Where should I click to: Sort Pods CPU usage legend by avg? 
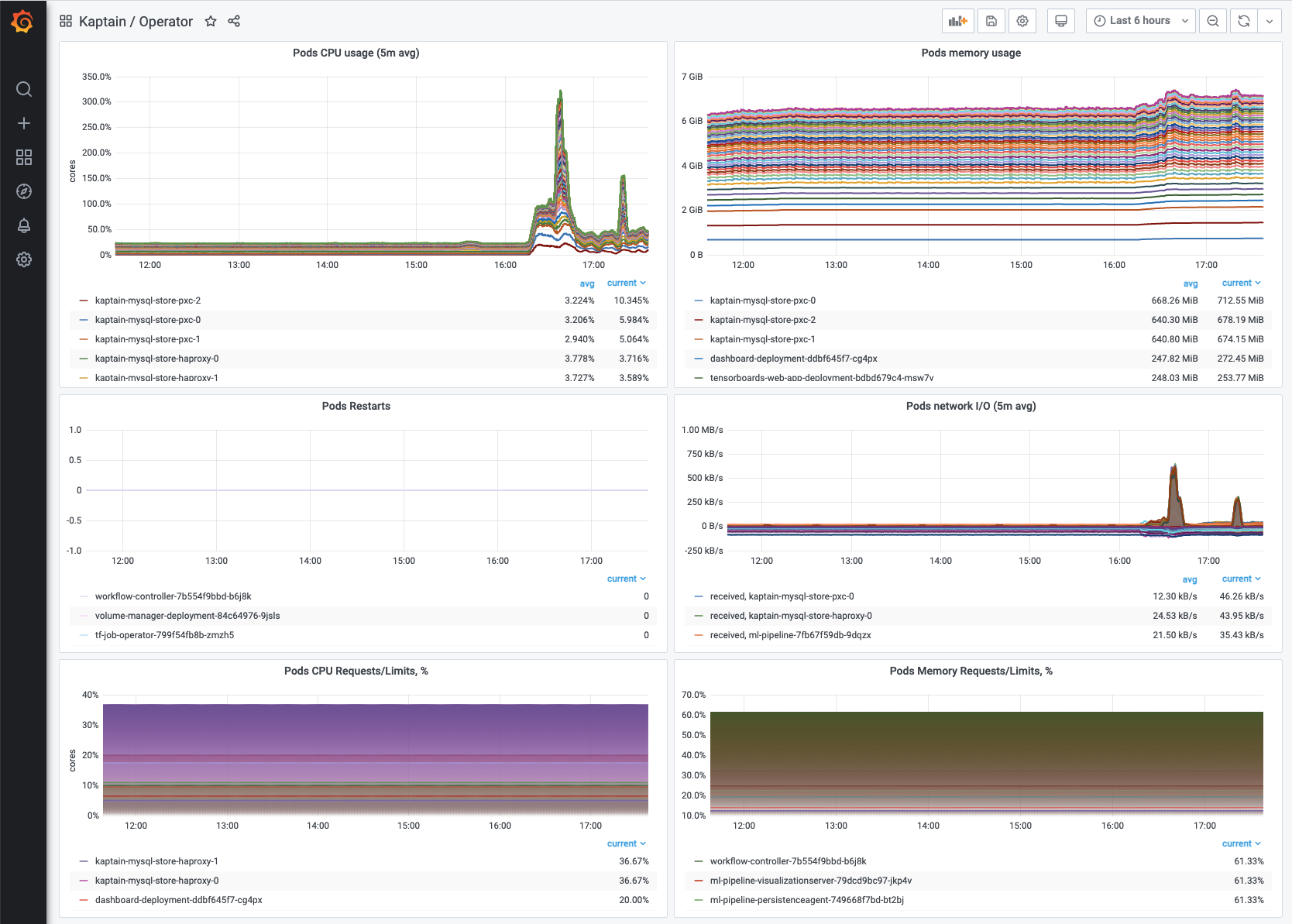587,283
